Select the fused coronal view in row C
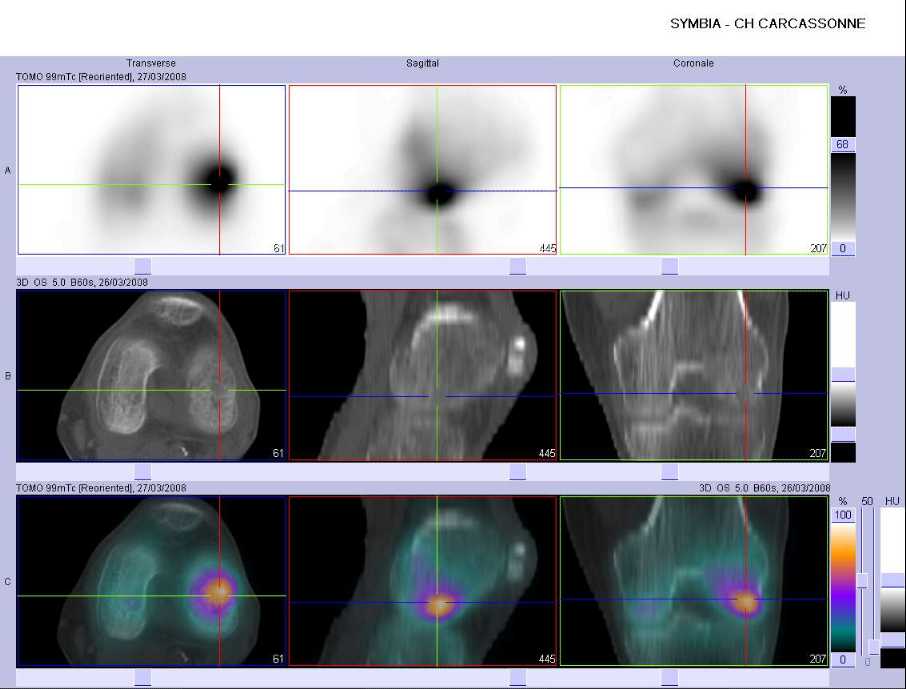906x689 pixels. (694, 581)
